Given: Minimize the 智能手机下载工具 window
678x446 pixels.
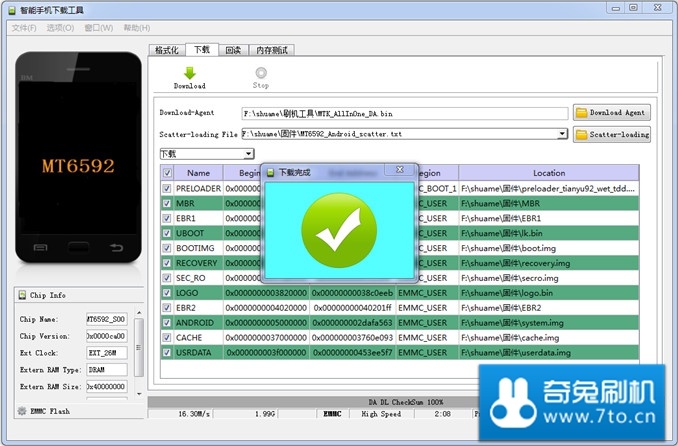Looking at the screenshot, I should click(x=616, y=8).
